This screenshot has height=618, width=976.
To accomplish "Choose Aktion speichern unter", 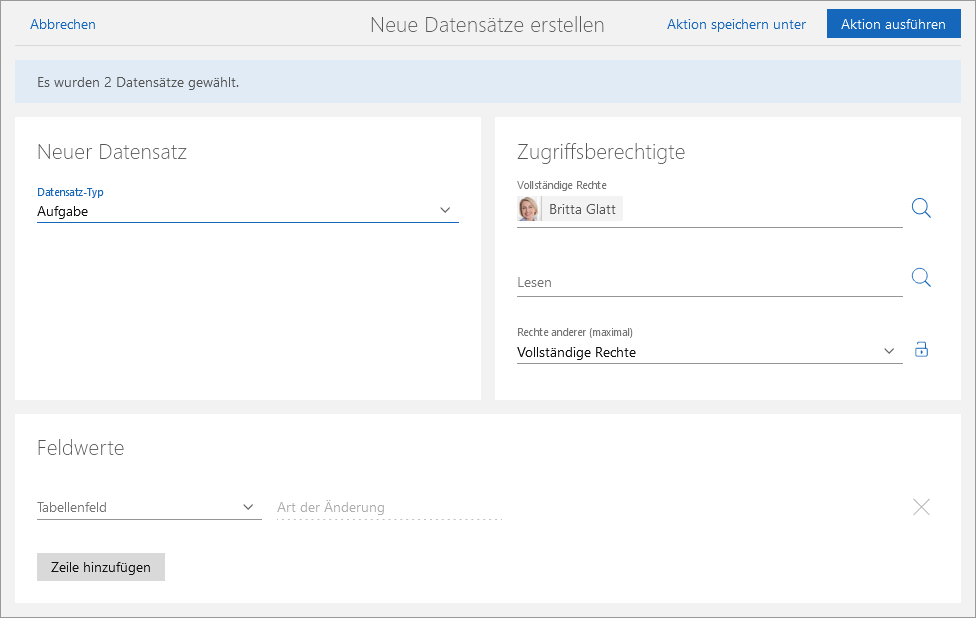I will click(736, 24).
